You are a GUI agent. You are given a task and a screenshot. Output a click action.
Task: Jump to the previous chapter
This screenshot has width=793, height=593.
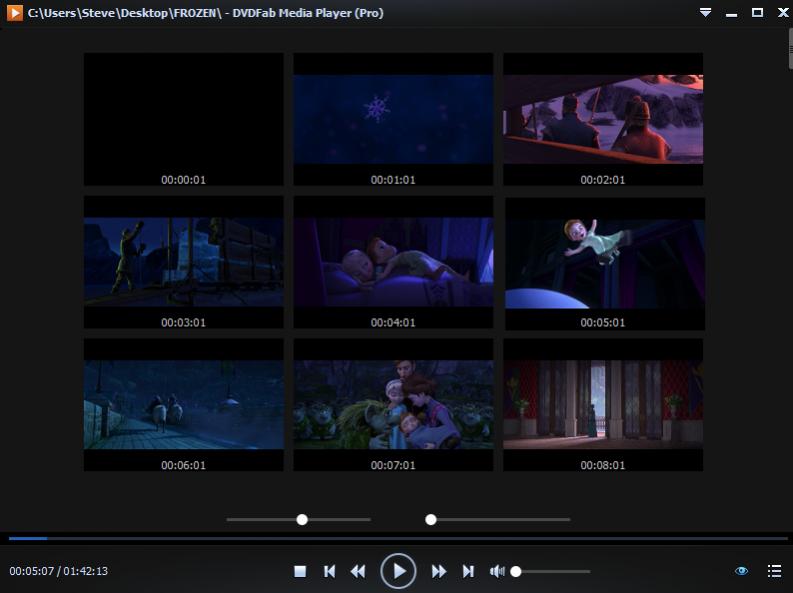[x=329, y=571]
